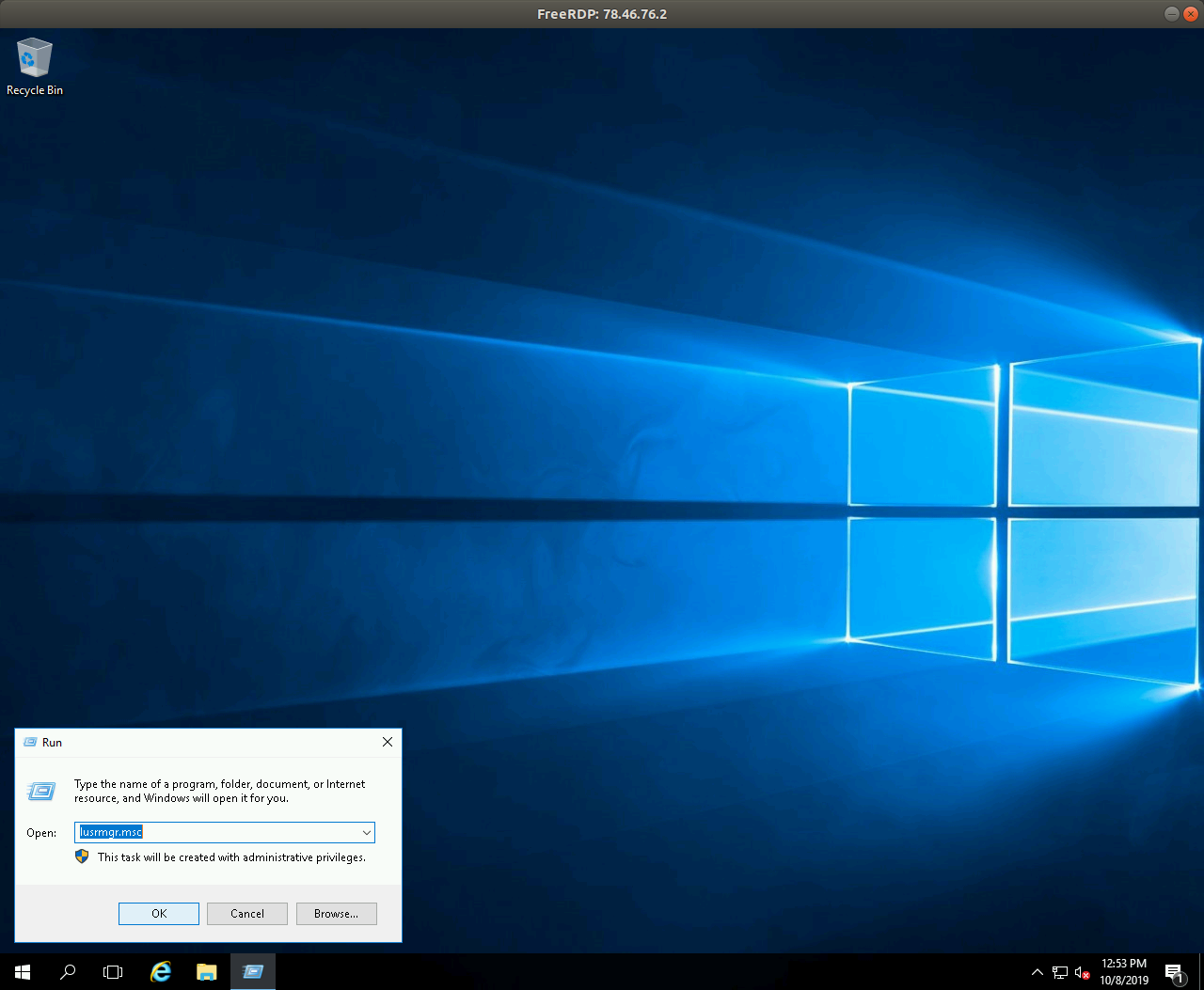The height and width of the screenshot is (990, 1204).
Task: Click Cancel in the Run dialog
Action: coord(247,914)
